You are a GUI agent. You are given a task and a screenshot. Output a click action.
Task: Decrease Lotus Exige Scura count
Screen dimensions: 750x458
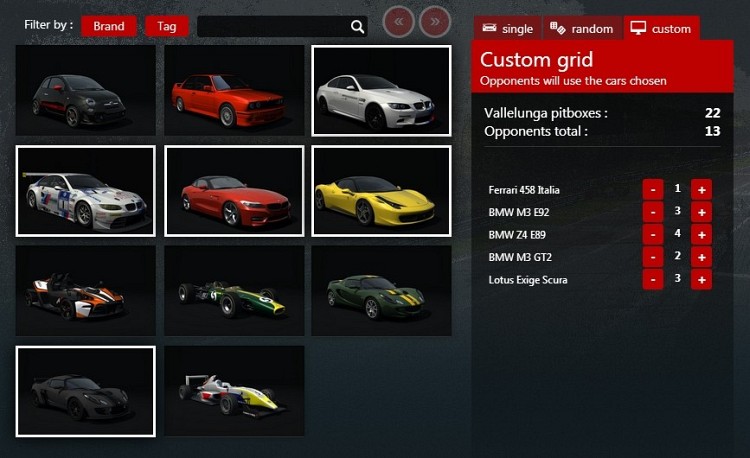tap(652, 280)
